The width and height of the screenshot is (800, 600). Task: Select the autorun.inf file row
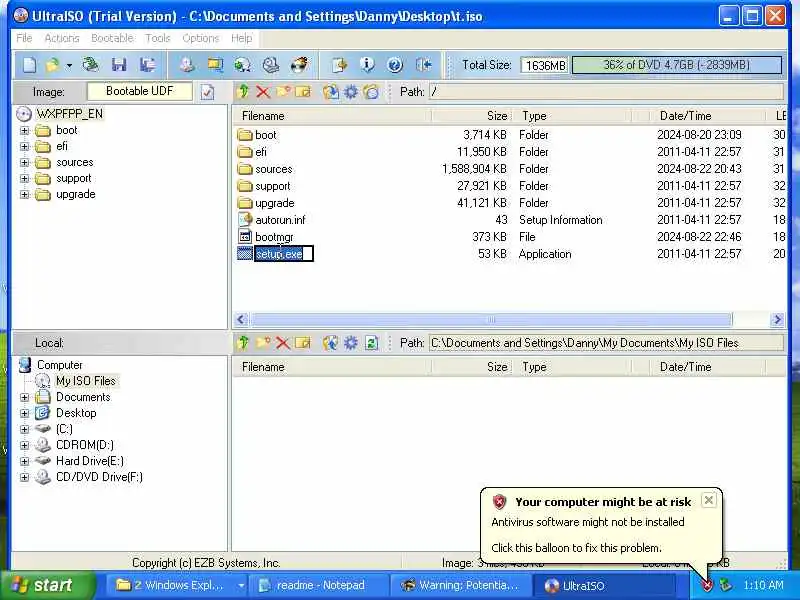510,220
